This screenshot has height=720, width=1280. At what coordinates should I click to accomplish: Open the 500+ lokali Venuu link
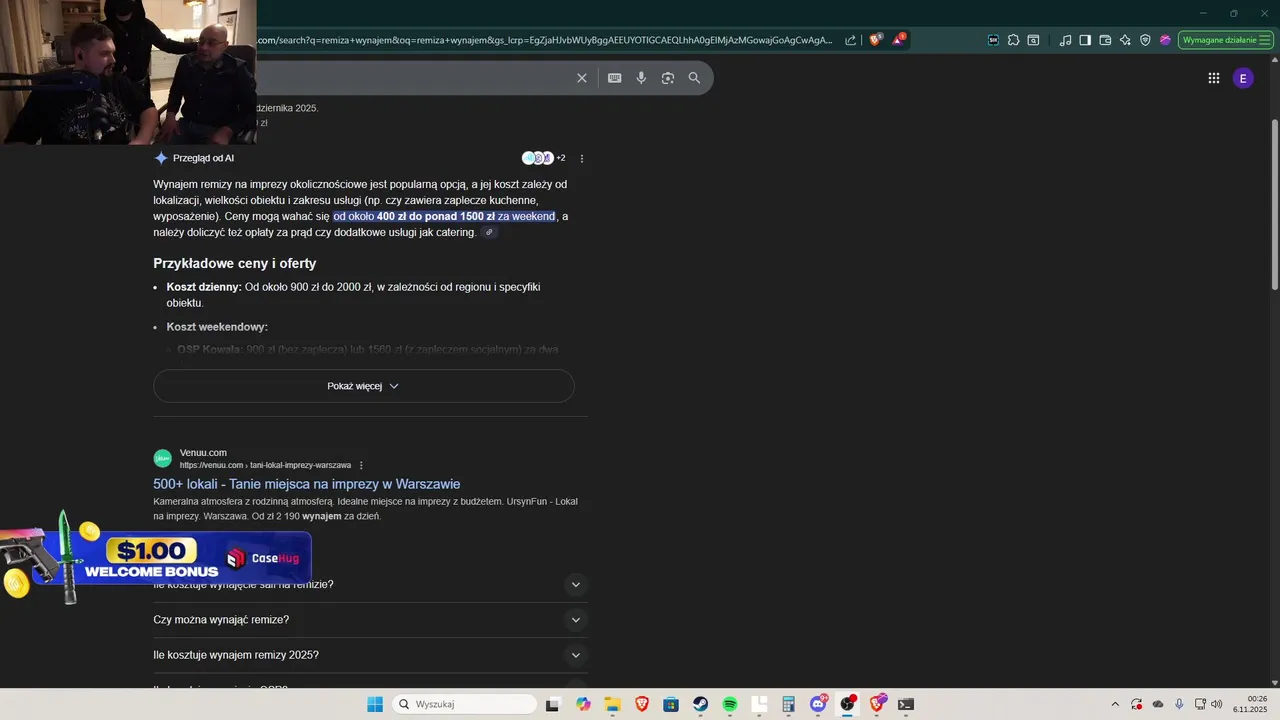306,484
